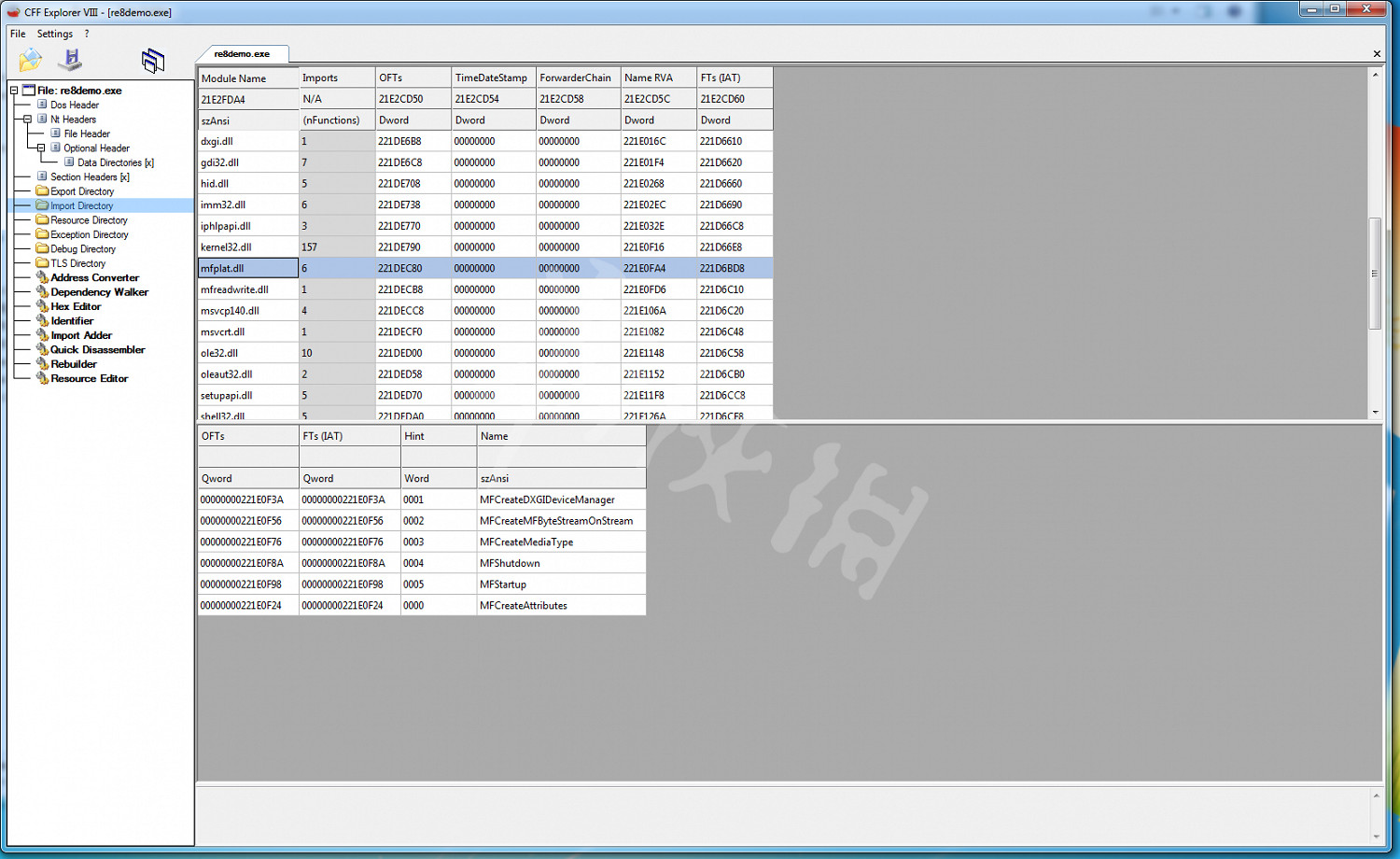Launch the Dependency Walker tool
Viewport: 1400px width, 859px height.
coord(97,291)
